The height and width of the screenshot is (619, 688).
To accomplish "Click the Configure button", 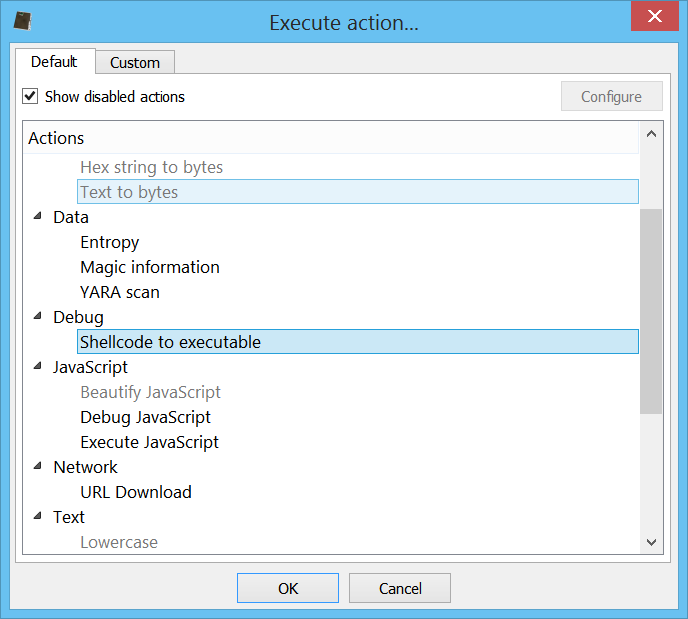I will tap(612, 96).
